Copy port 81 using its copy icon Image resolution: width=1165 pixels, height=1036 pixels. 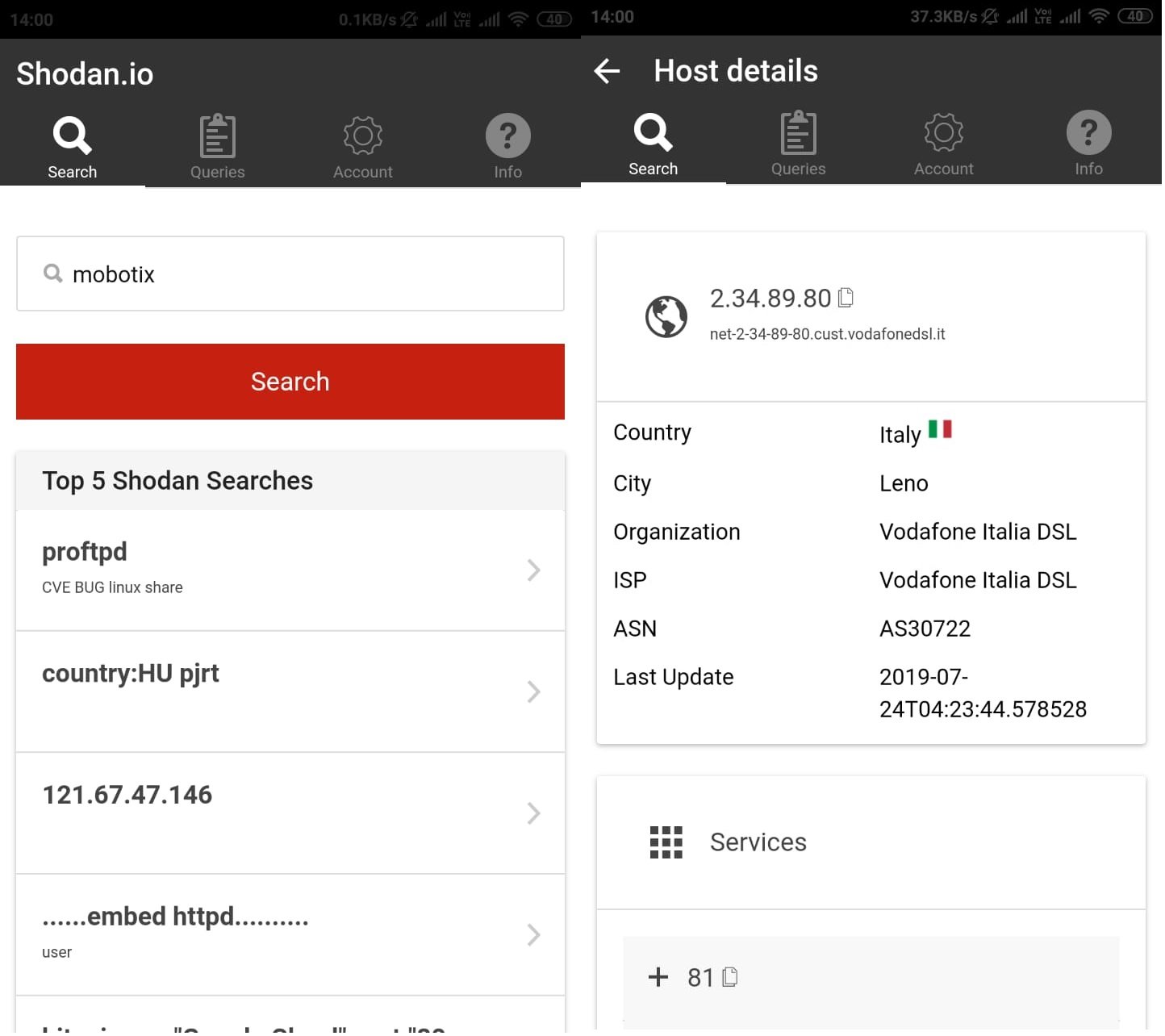tap(730, 977)
